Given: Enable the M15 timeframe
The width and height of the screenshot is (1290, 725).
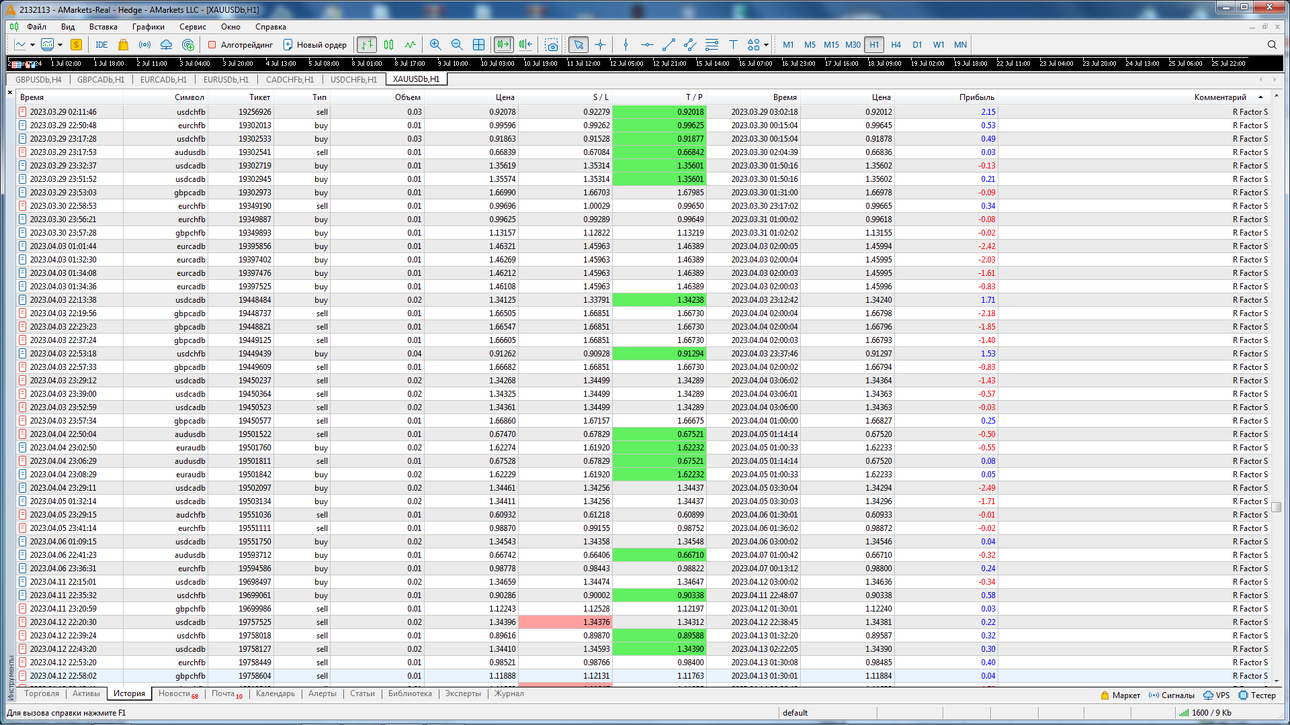Looking at the screenshot, I should 831,45.
